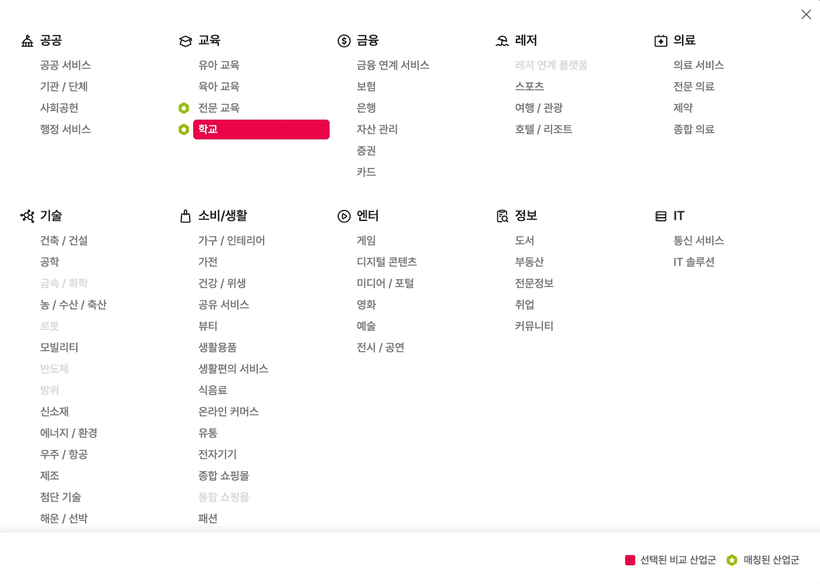Screen dimensions: 820x584
Task: Select the highlighted 학교 industry
Action: pos(261,129)
